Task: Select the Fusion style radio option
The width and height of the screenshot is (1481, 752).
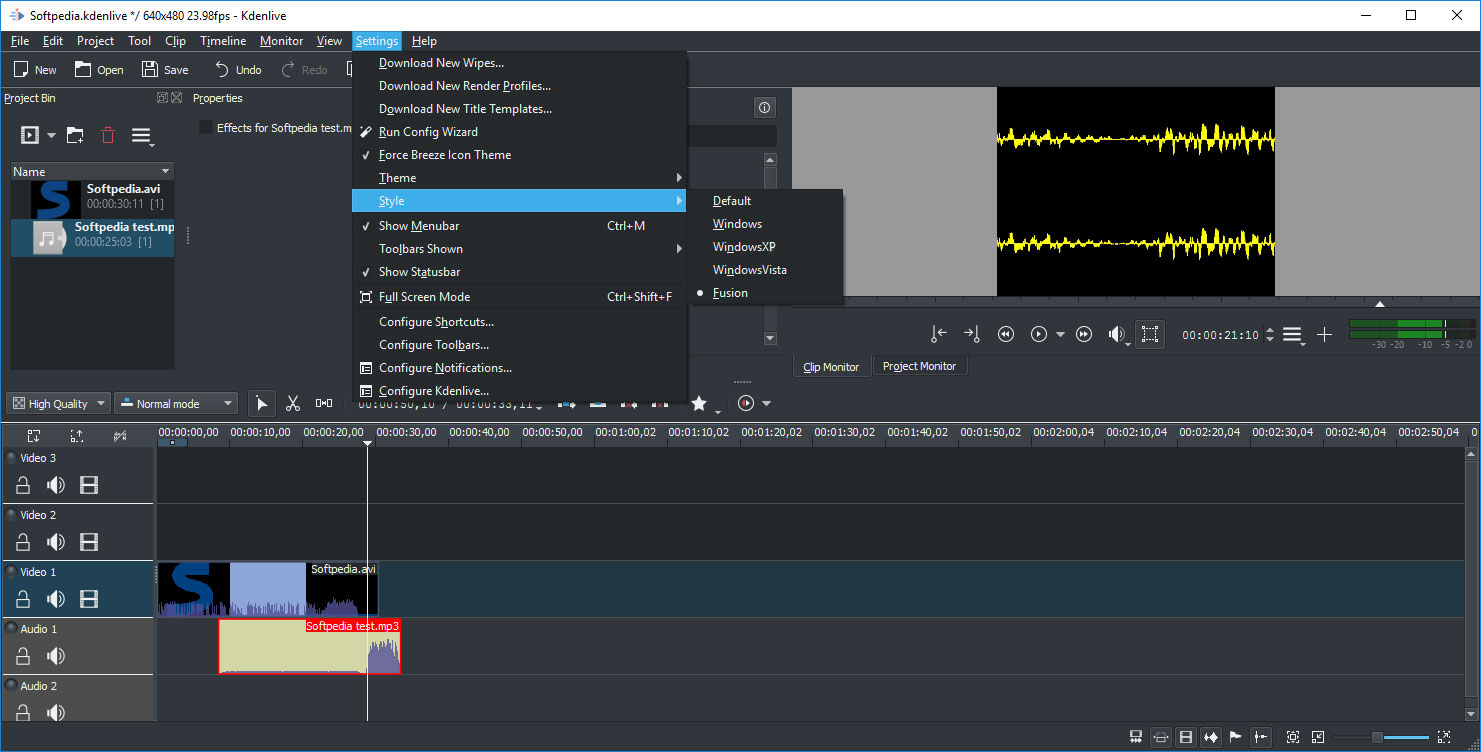Action: point(730,293)
